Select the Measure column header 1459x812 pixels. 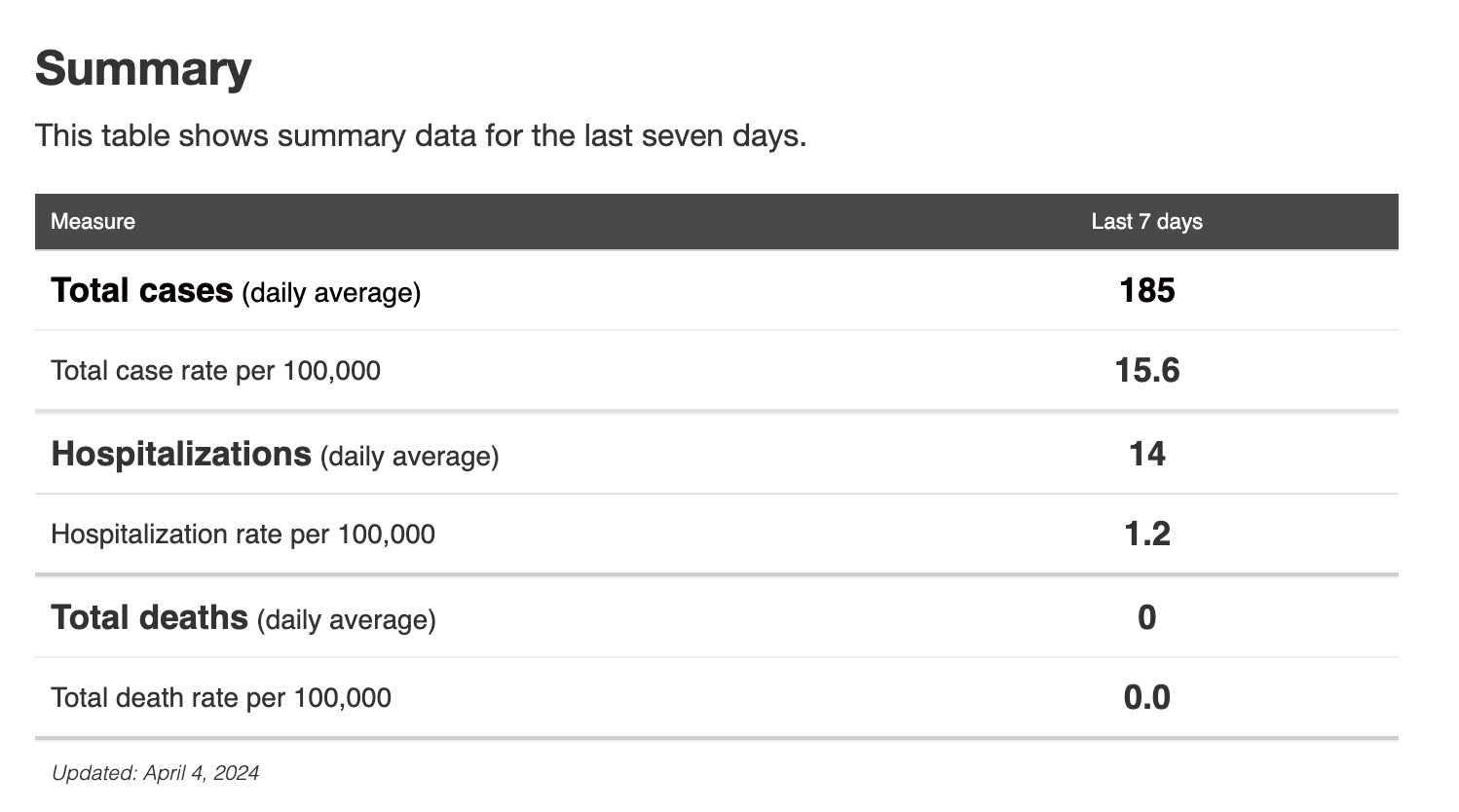click(x=93, y=222)
